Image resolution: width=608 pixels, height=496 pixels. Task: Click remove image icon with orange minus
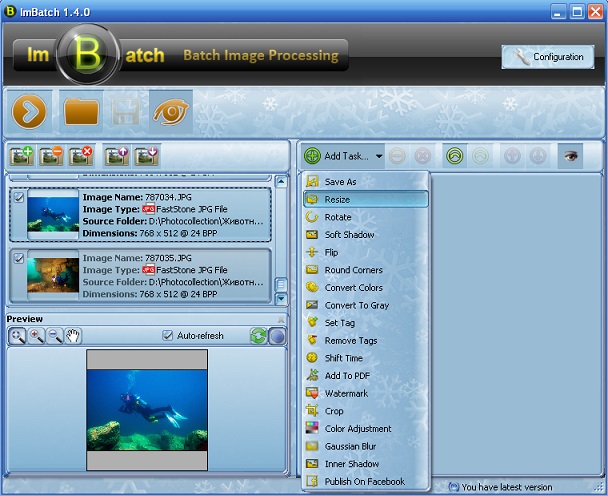pos(51,156)
